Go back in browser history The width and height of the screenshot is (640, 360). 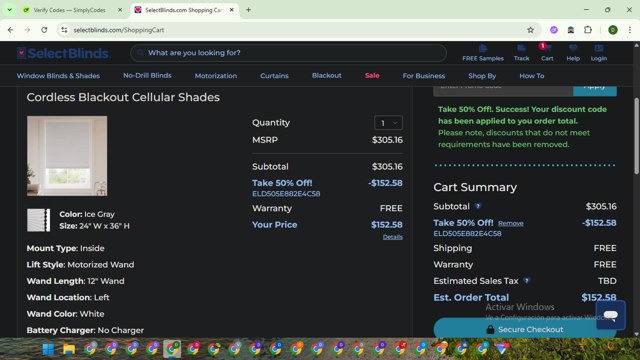pyautogui.click(x=11, y=30)
